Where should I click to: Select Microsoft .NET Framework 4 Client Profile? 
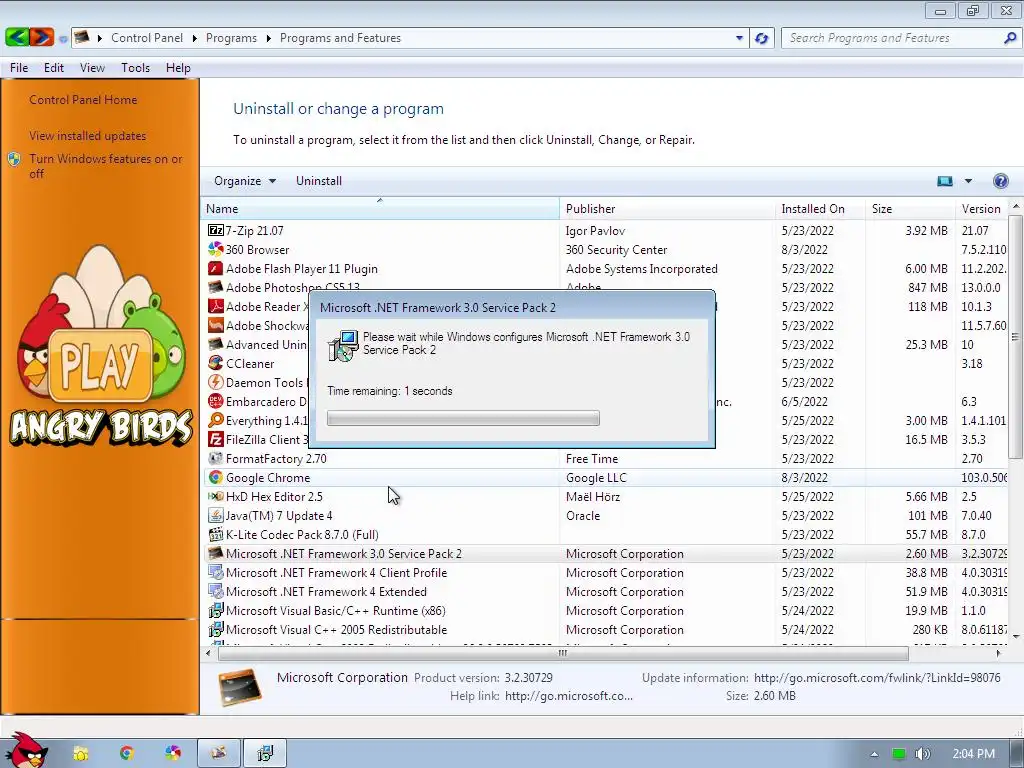605,572
